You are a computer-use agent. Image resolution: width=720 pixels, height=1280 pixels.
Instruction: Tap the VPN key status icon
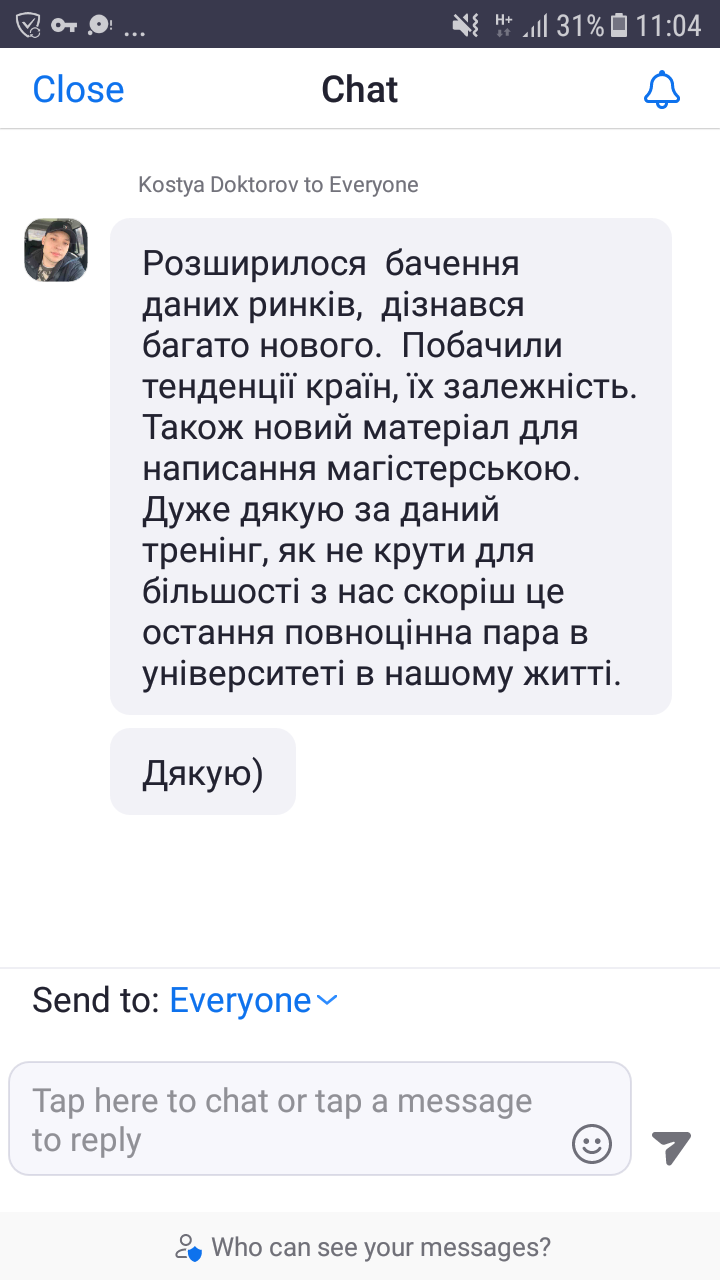(64, 25)
